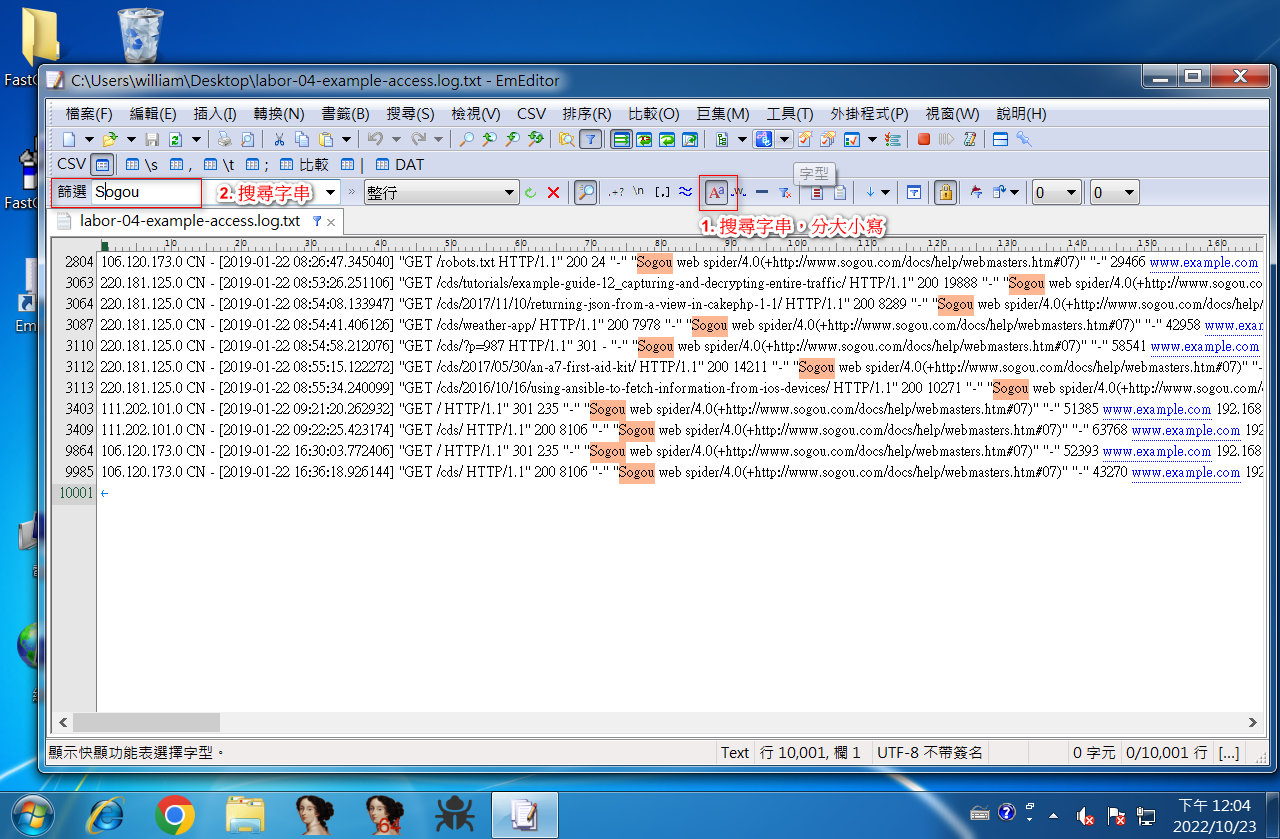1280x839 pixels.
Task: Click the Open file folder icon
Action: tap(110, 139)
